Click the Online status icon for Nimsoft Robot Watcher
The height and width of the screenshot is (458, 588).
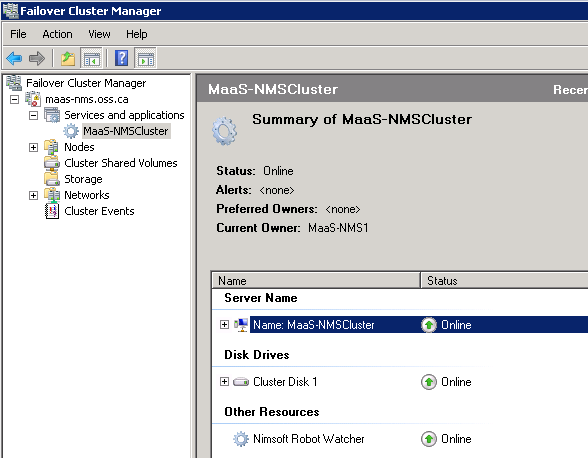pyautogui.click(x=429, y=439)
